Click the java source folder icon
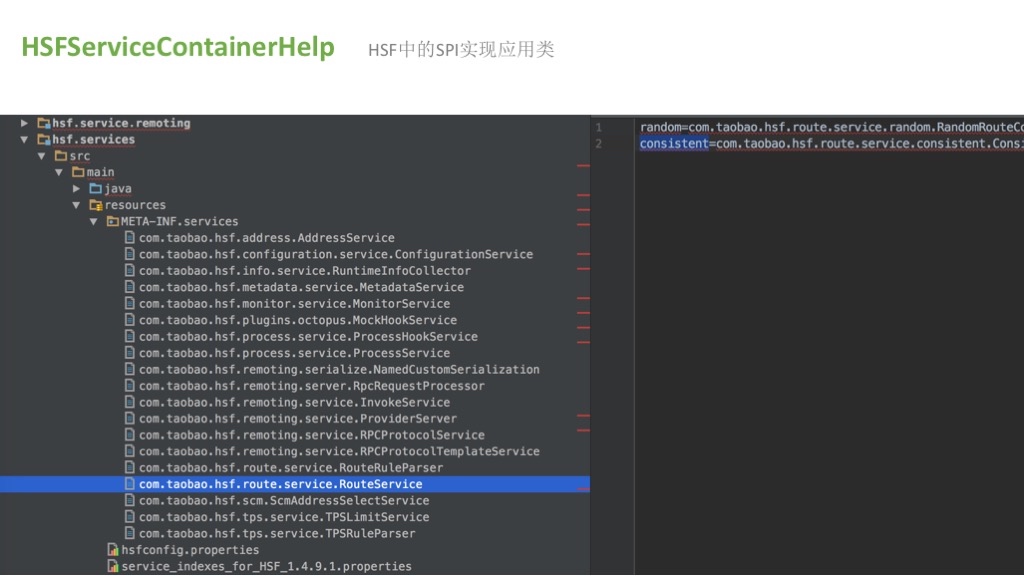1024x576 pixels. (95, 188)
